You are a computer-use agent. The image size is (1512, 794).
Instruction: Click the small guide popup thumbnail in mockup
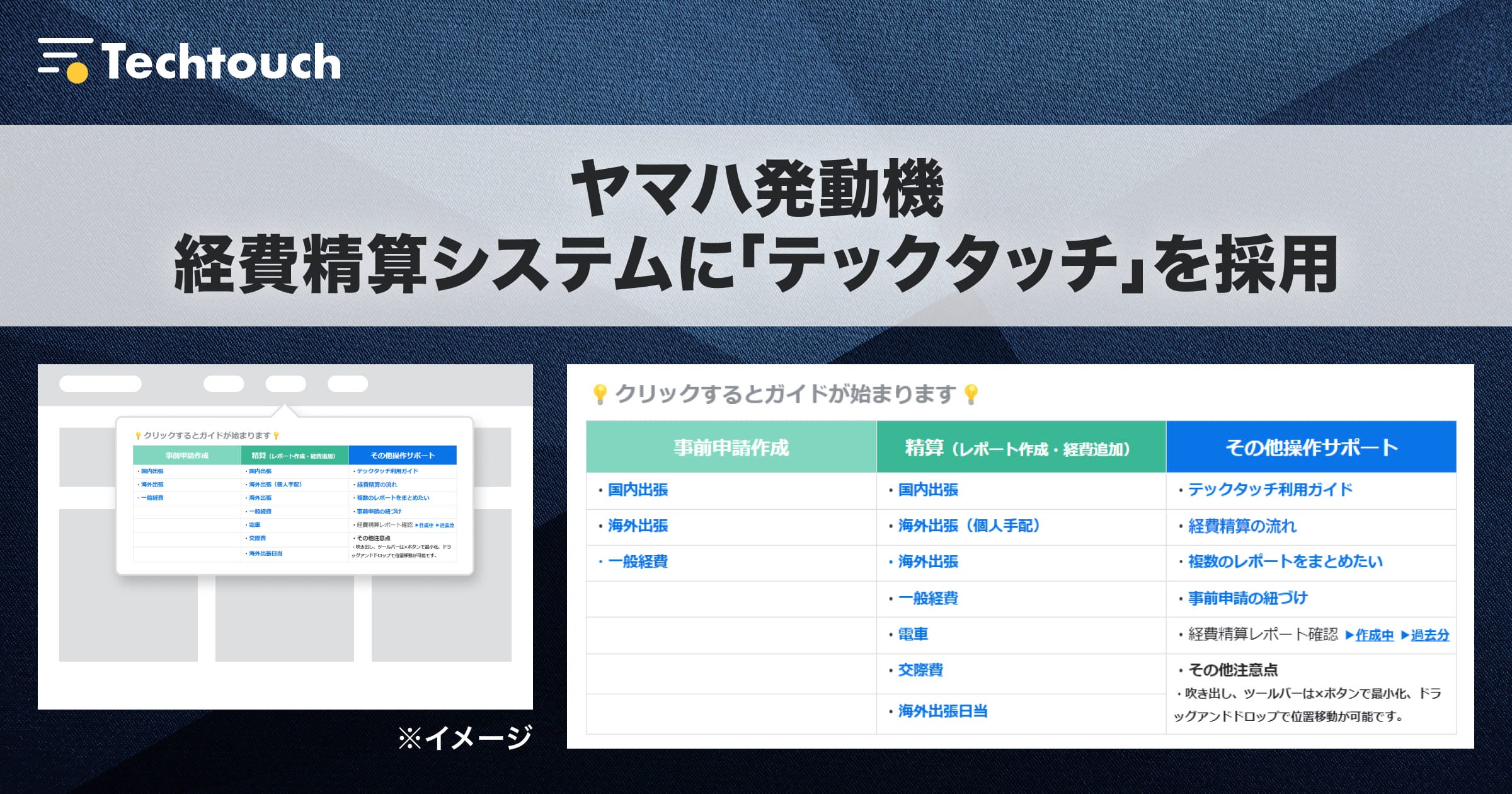coord(294,496)
